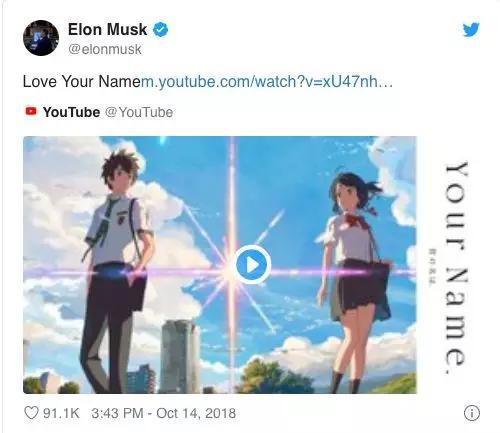Open the Elon Musk display name
Image resolution: width=500 pixels, height=433 pixels.
[107, 29]
